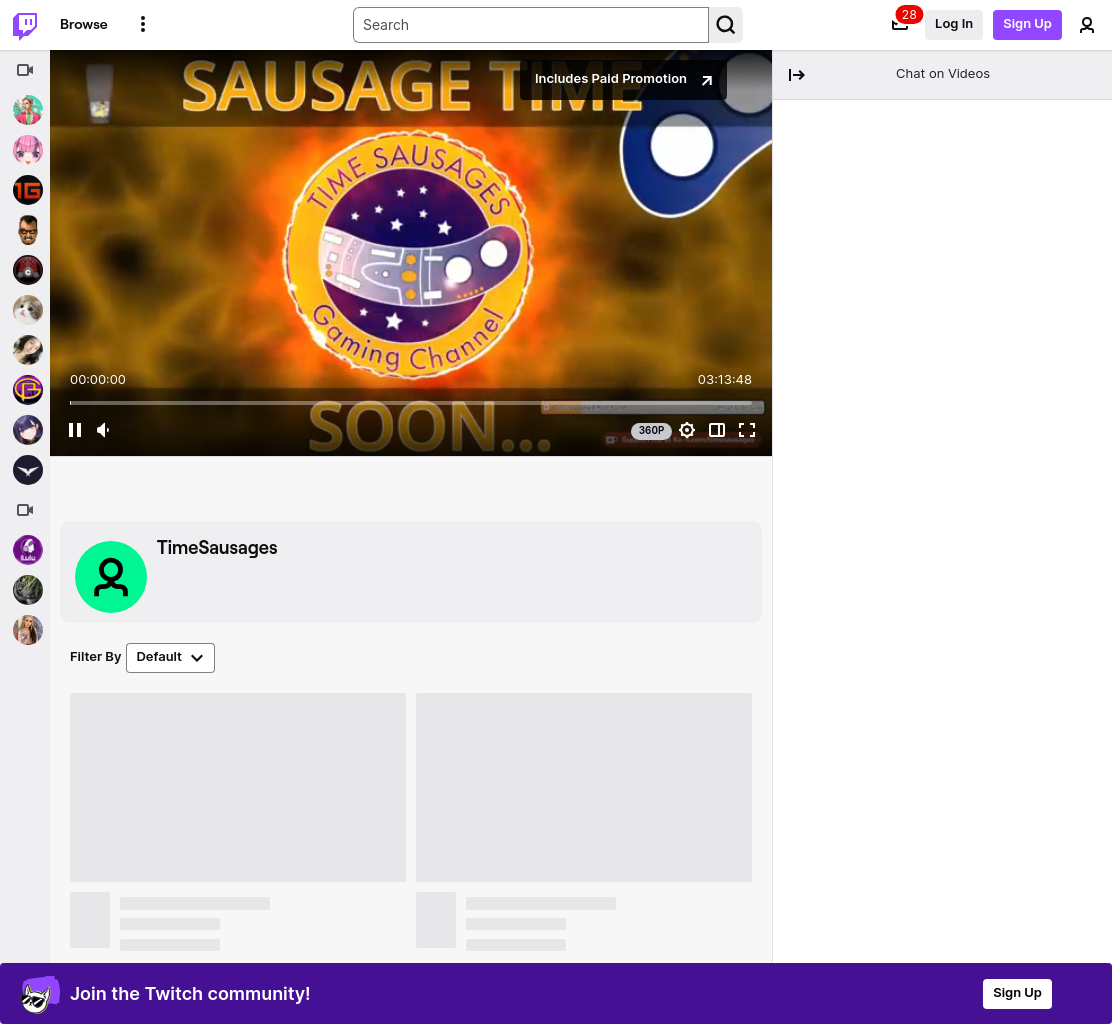The image size is (1112, 1024).
Task: Select the Chat on Videos header
Action: (x=942, y=74)
